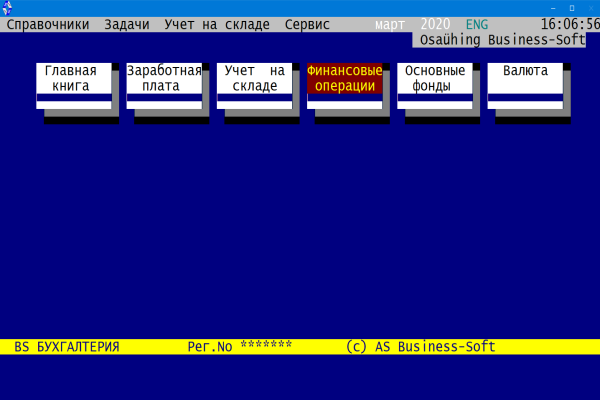Select the Заработная плата module tile
This screenshot has width=600, height=400.
tap(164, 86)
